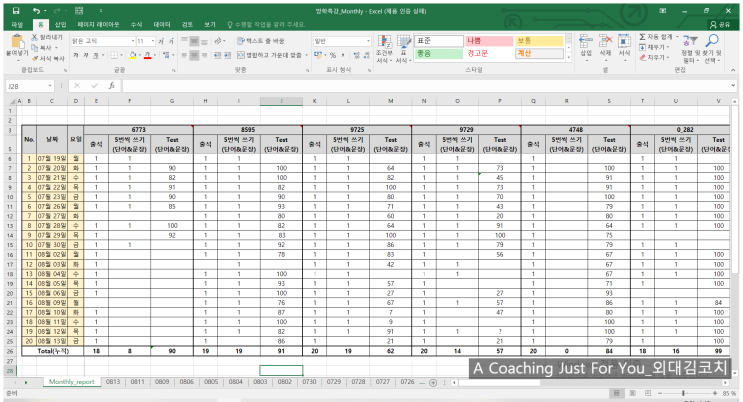Increase decimal places
Viewport: 743px width, 402px height.
point(356,55)
